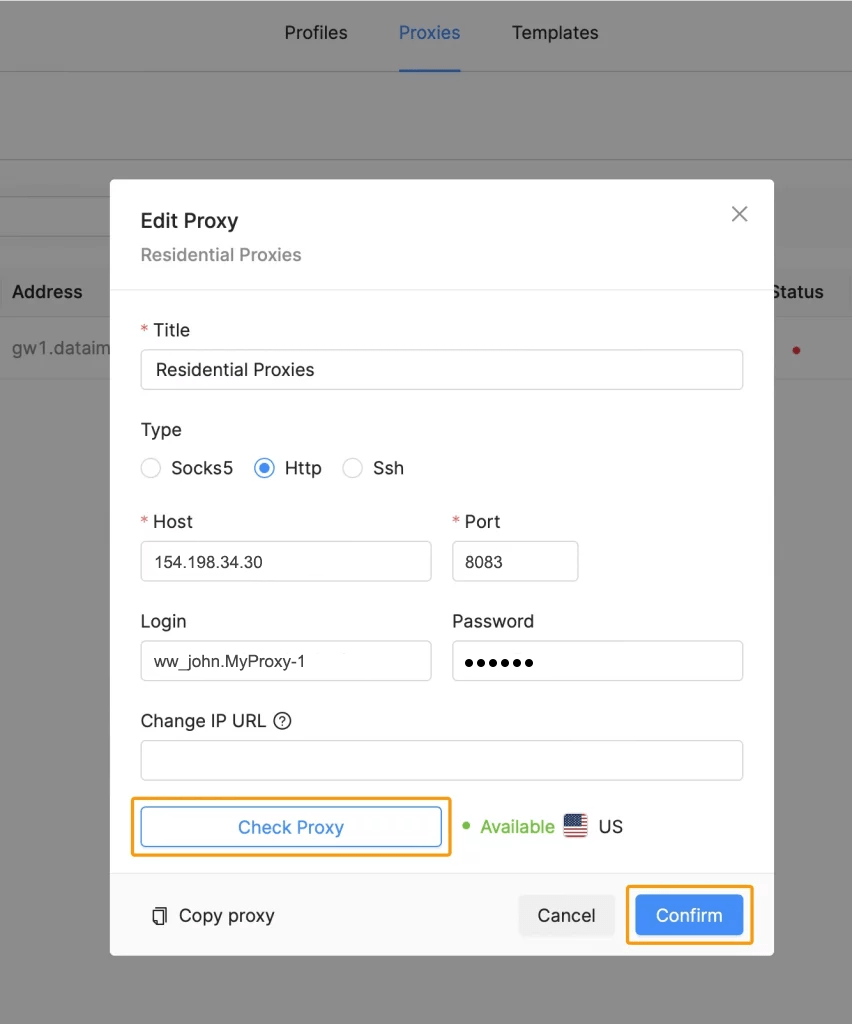
Task: Click the red status dot in table
Action: coord(795,350)
